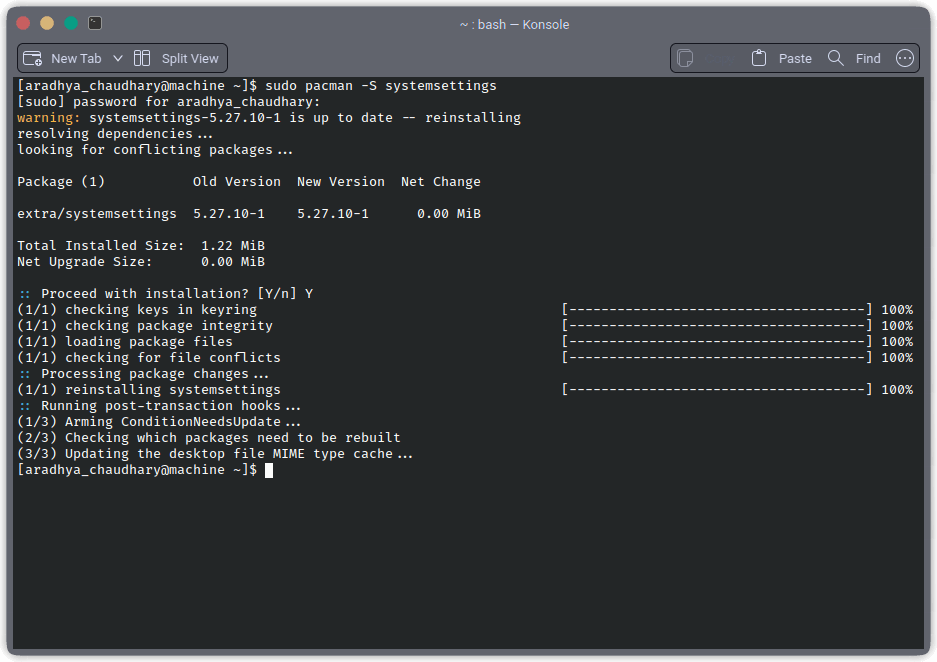Click 'reinstalling systemsettings' line
The image size is (937, 662).
pos(149,390)
